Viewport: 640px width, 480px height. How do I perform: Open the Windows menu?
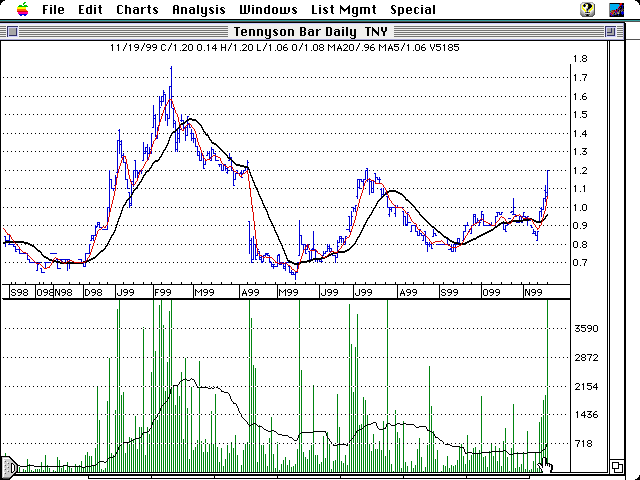pyautogui.click(x=268, y=9)
